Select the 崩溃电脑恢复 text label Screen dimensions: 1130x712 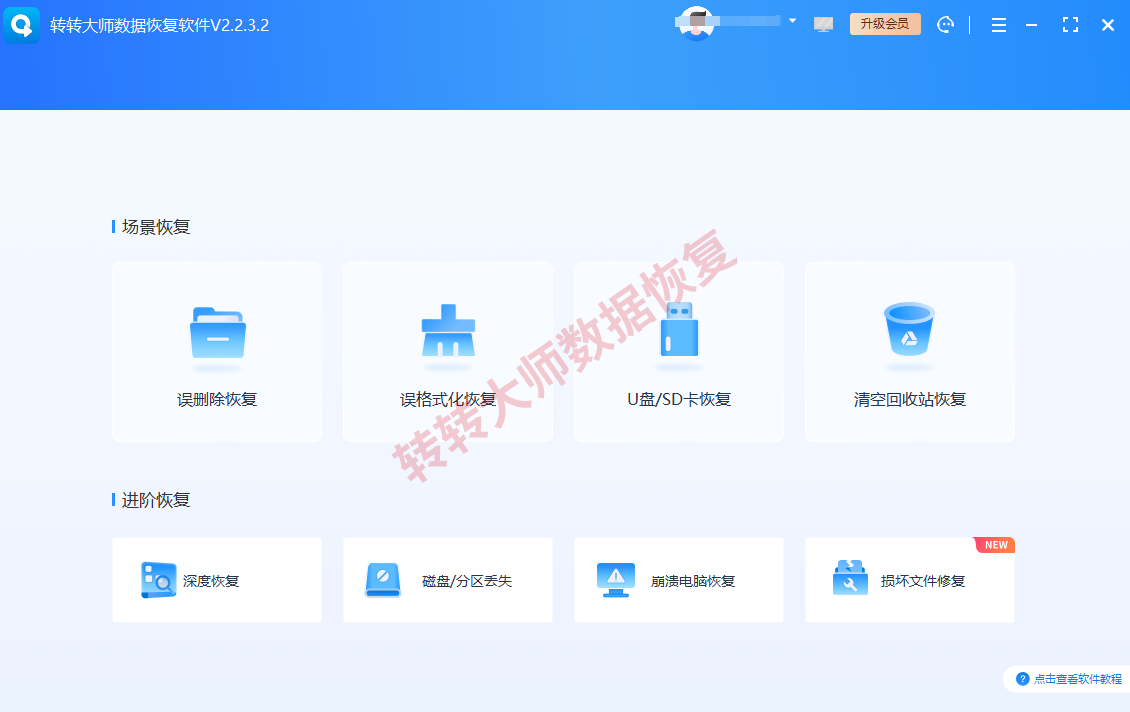(693, 581)
